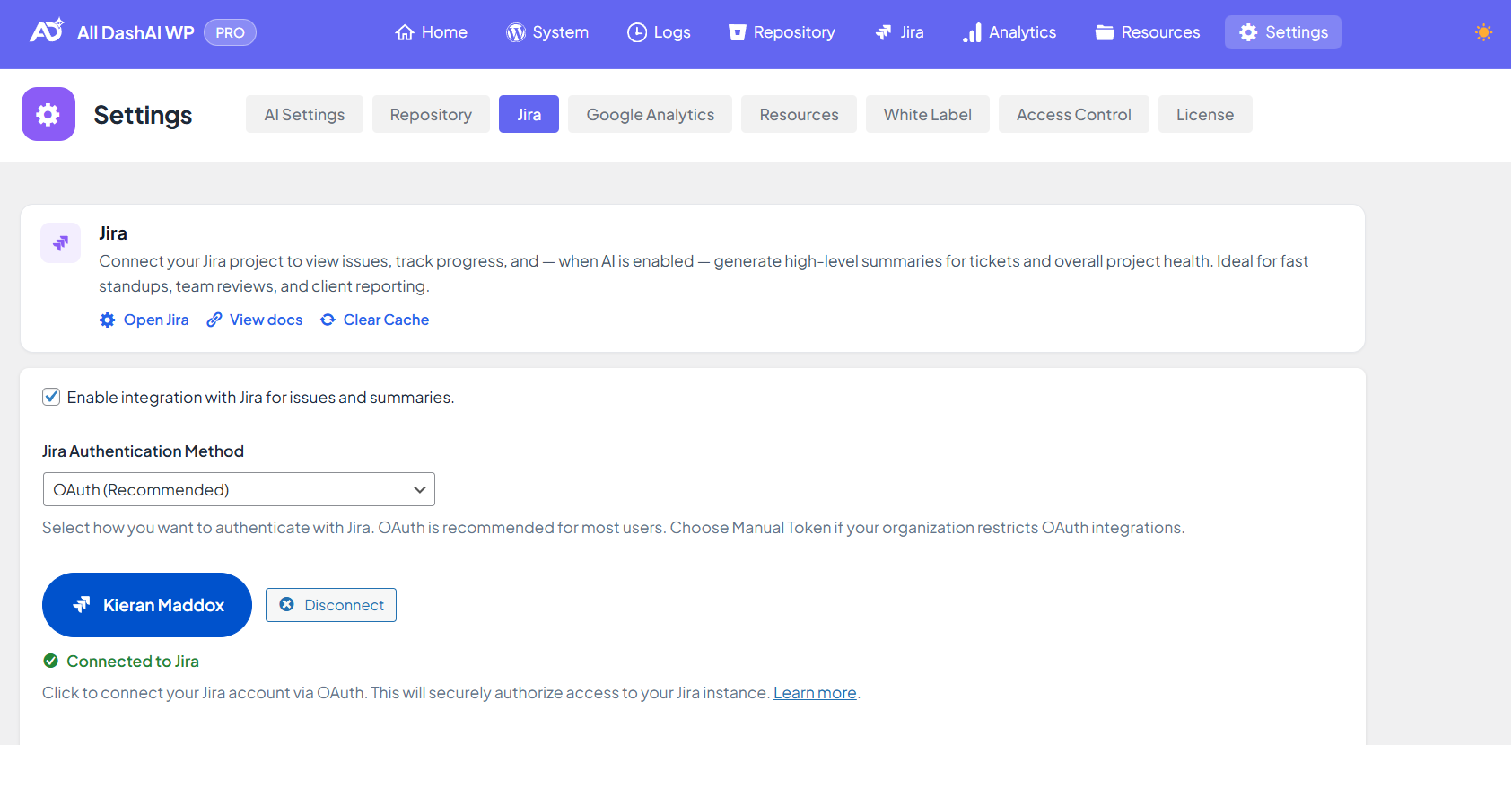Viewport: 1512px width, 789px height.
Task: Switch to the White Label tab
Action: pyautogui.click(x=927, y=114)
